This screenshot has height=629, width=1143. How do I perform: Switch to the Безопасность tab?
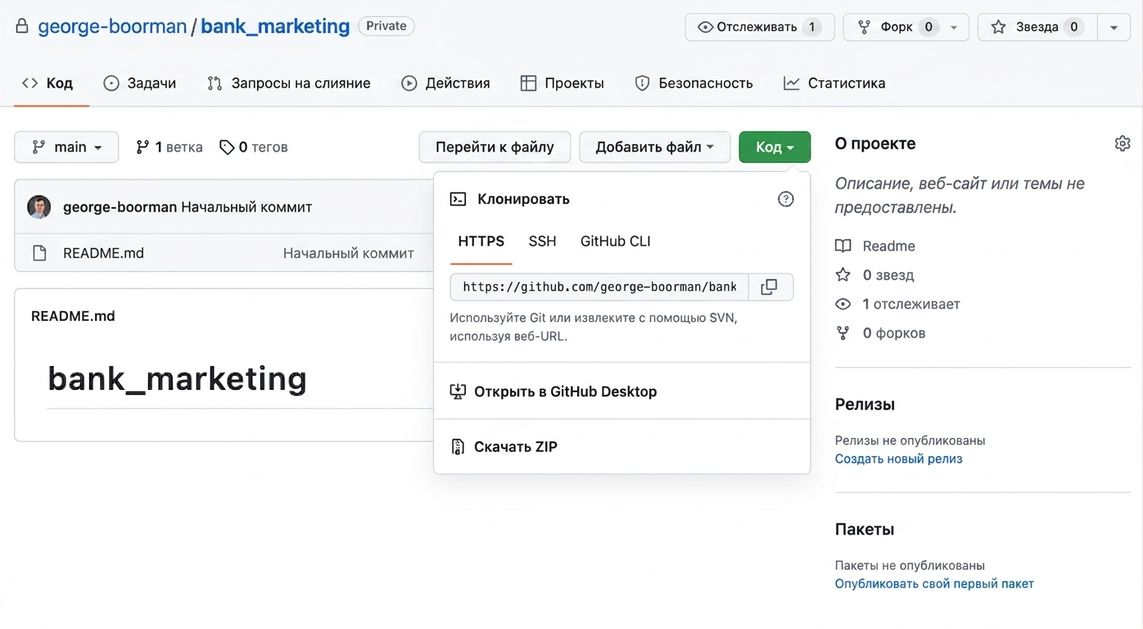(x=694, y=83)
